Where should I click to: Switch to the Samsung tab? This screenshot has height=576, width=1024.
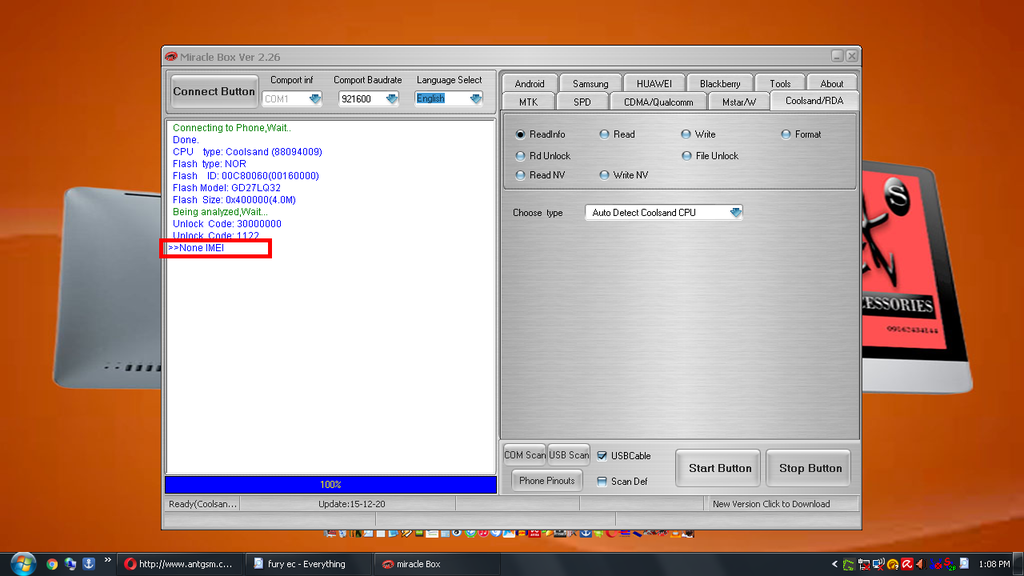[x=590, y=84]
